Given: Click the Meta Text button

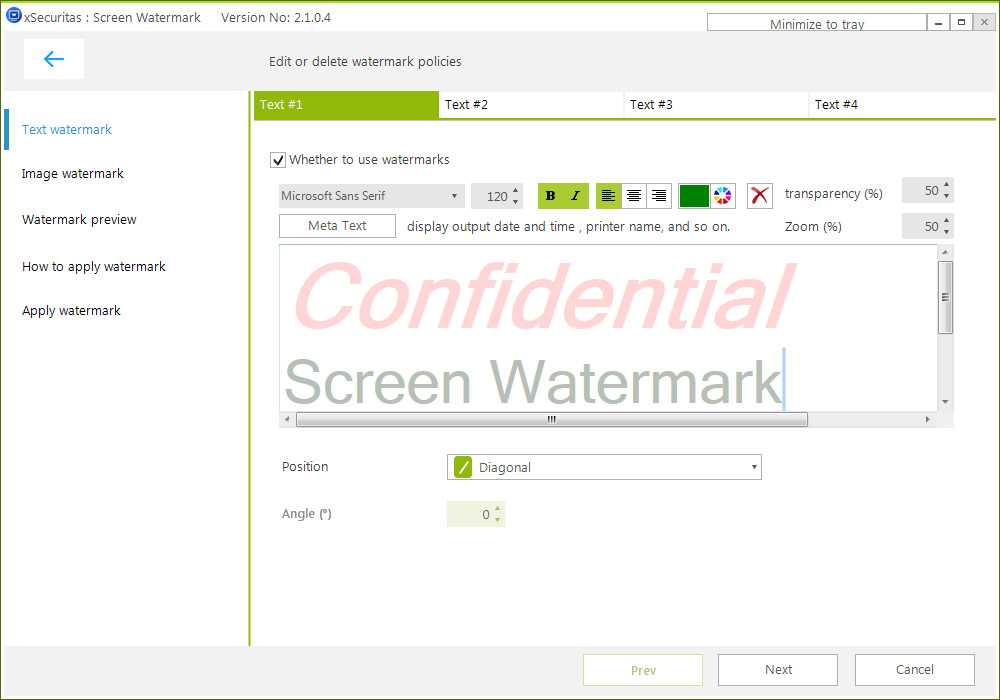Looking at the screenshot, I should [337, 226].
